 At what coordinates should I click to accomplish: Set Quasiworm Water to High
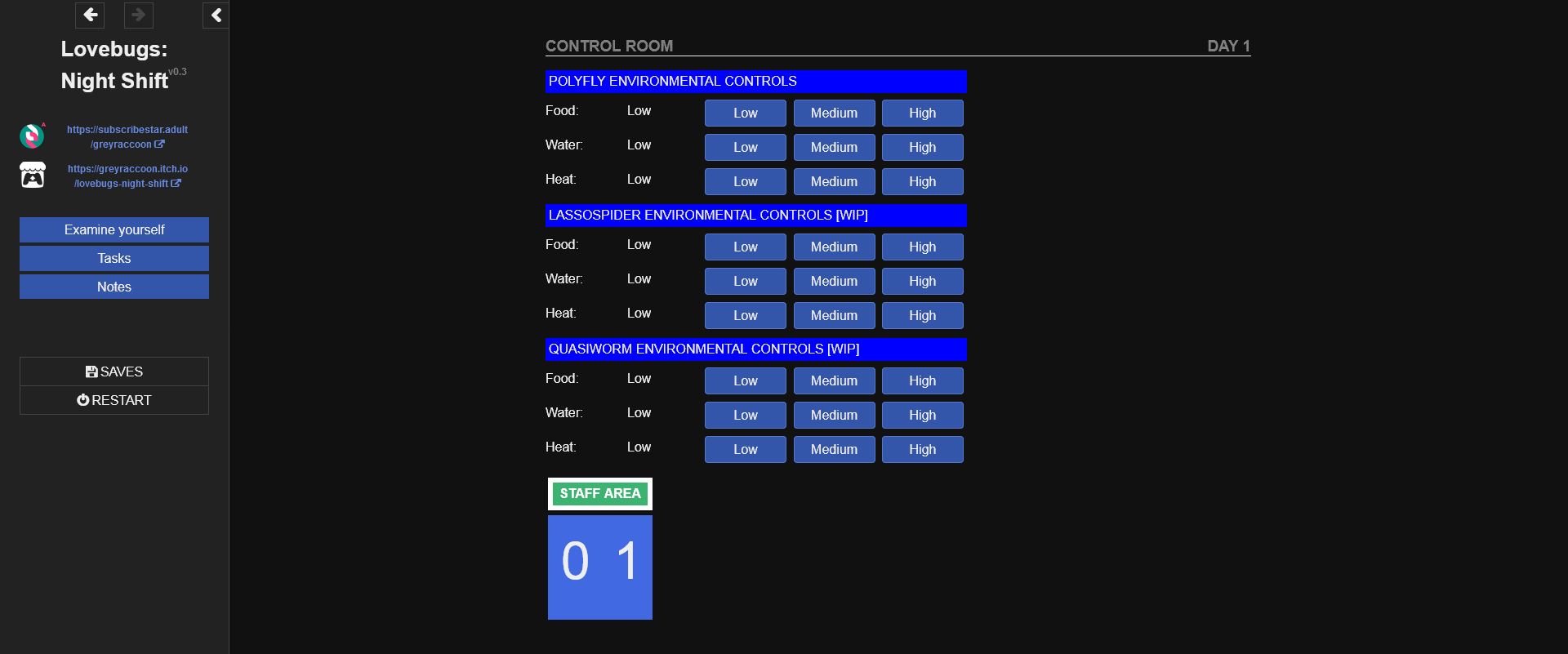[922, 415]
